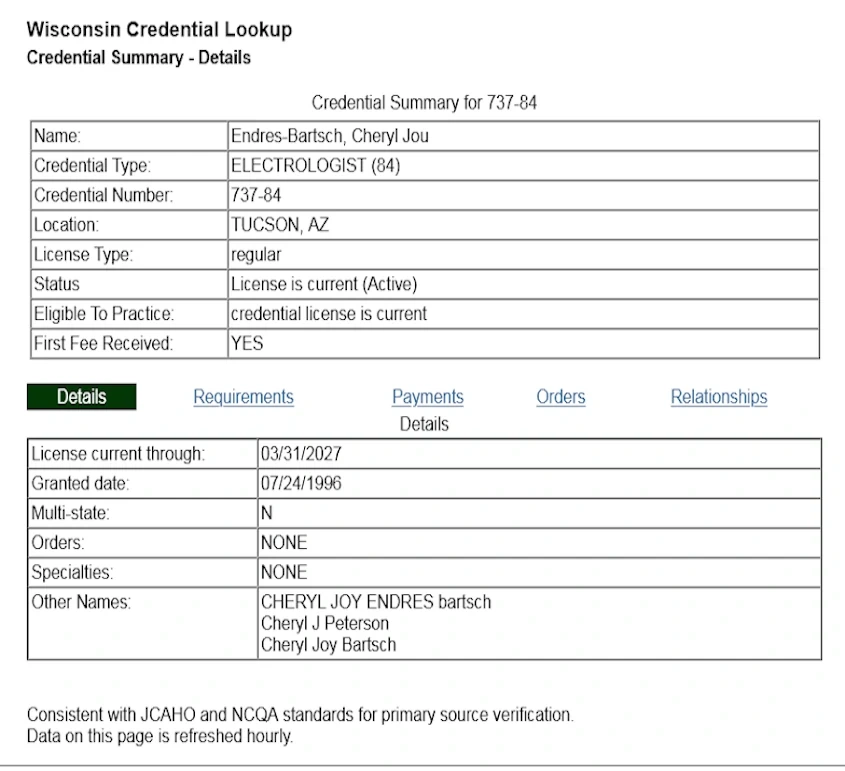The image size is (845, 771).
Task: Open the Requirements tab link
Action: pos(243,397)
